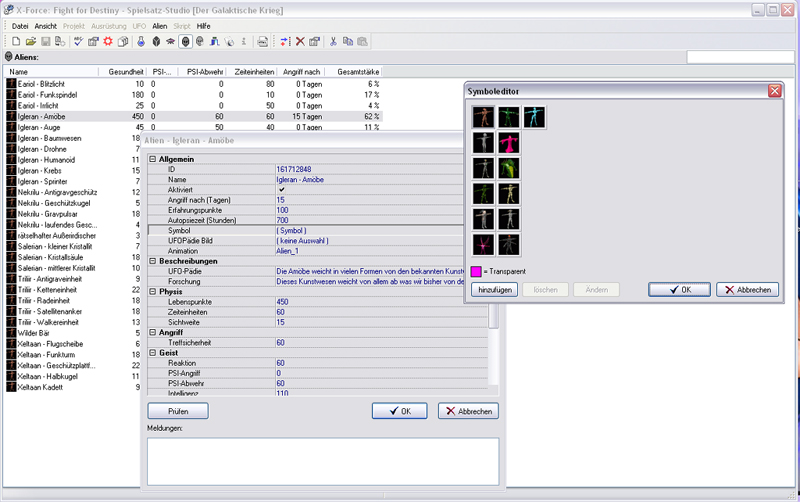Collapse the Physis section
Screen dimensions: 800x502
pos(153,291)
